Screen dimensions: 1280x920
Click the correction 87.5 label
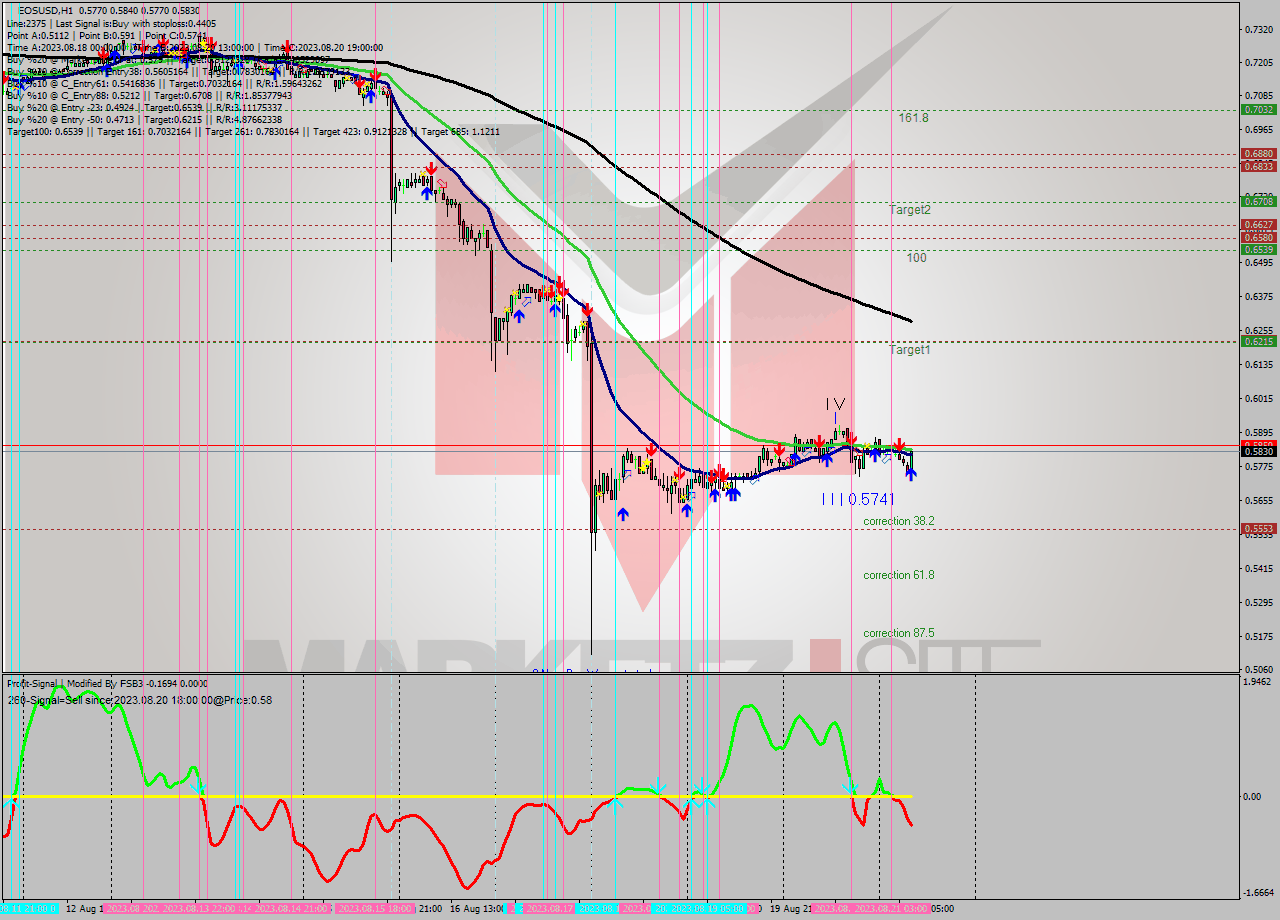tap(899, 633)
